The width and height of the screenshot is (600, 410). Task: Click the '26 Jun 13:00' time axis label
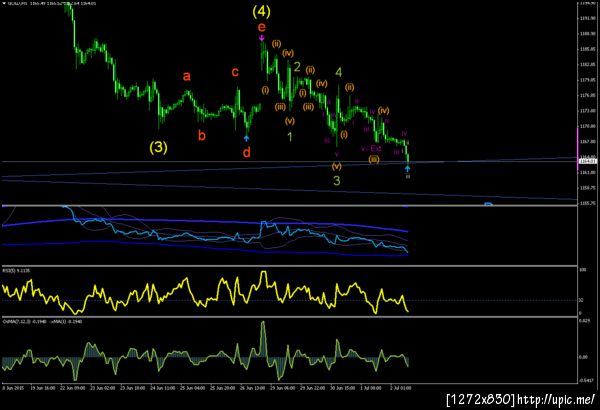[253, 388]
